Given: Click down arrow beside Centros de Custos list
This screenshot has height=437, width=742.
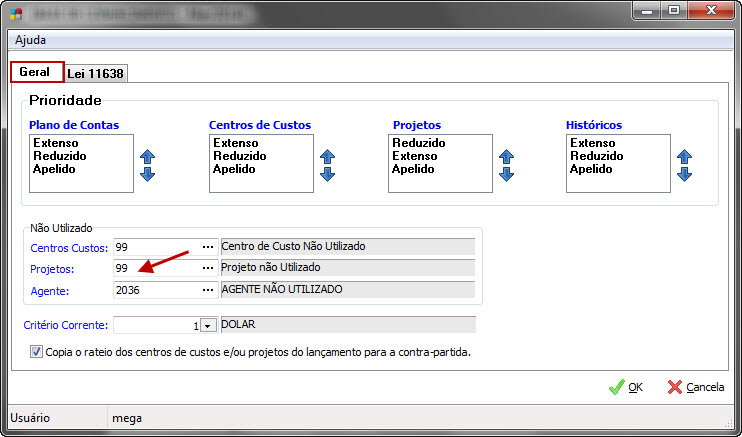Looking at the screenshot, I should click(x=327, y=174).
